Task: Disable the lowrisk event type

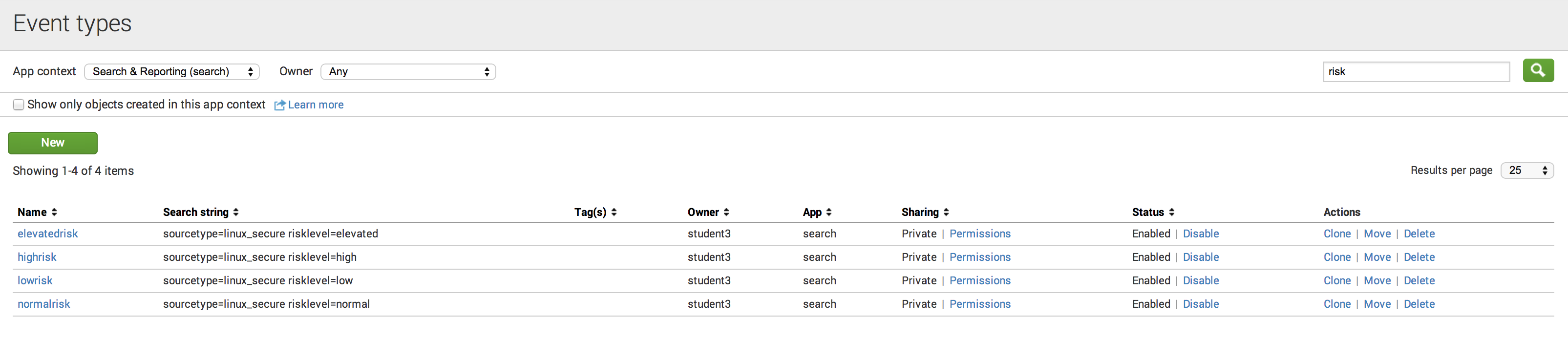Action: (1200, 280)
